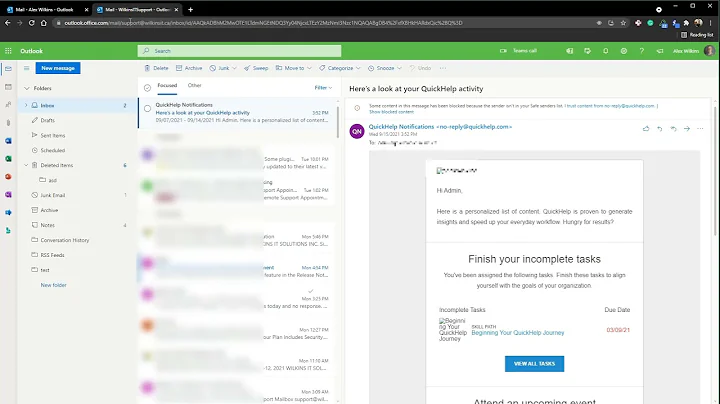720x404 pixels.
Task: Click New folder link
Action: 53,285
